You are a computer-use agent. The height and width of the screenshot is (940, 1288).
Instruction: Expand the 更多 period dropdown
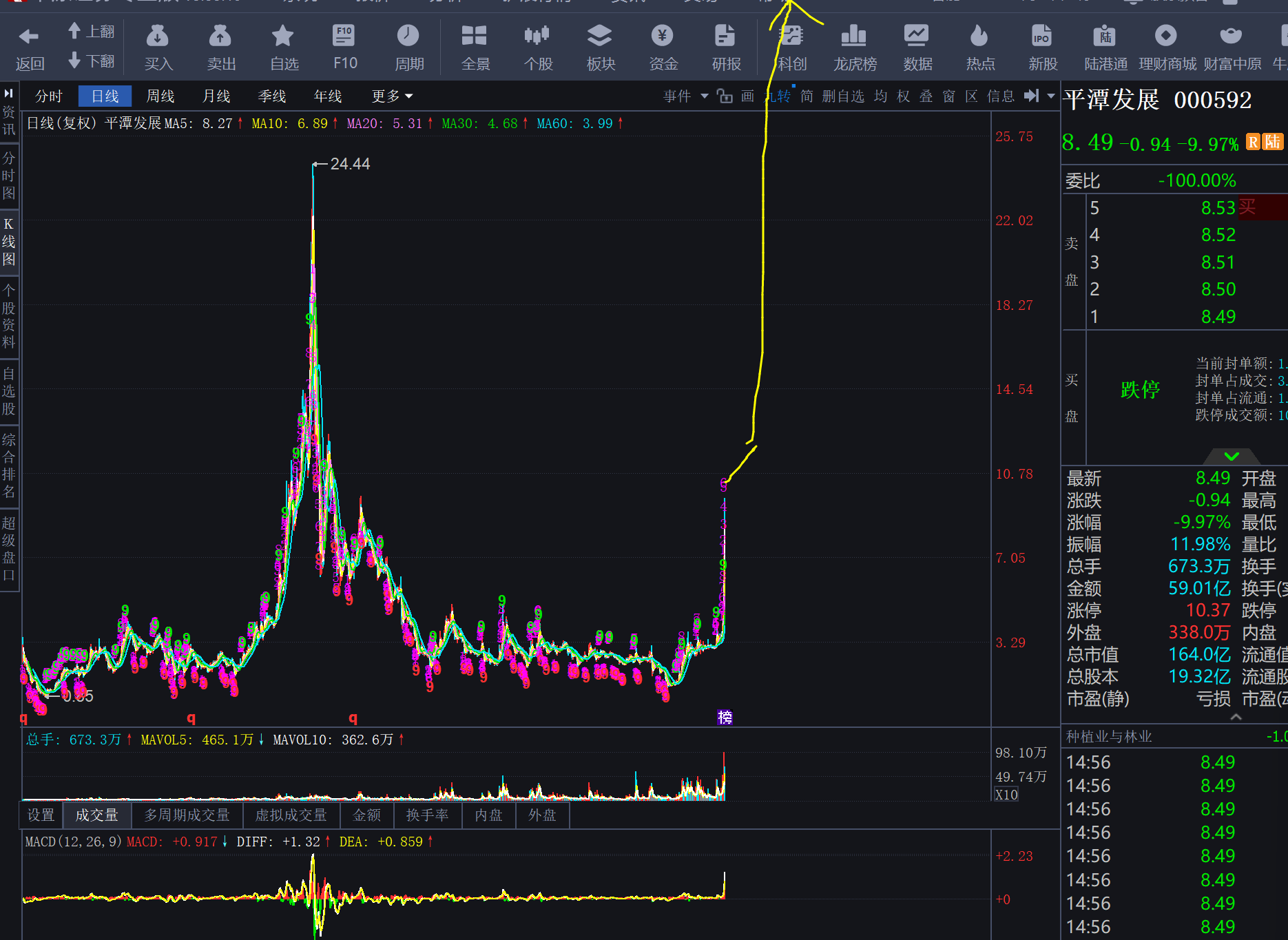click(x=392, y=96)
